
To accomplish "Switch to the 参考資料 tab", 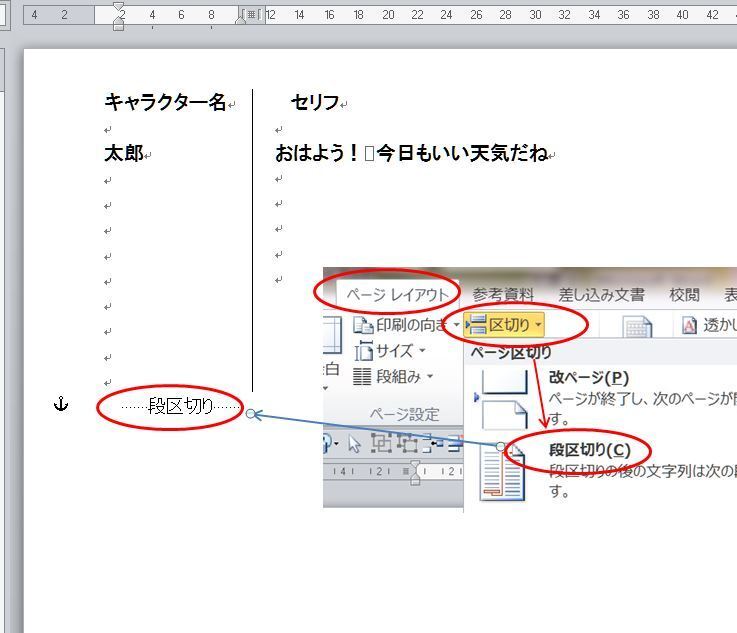I will click(x=503, y=295).
